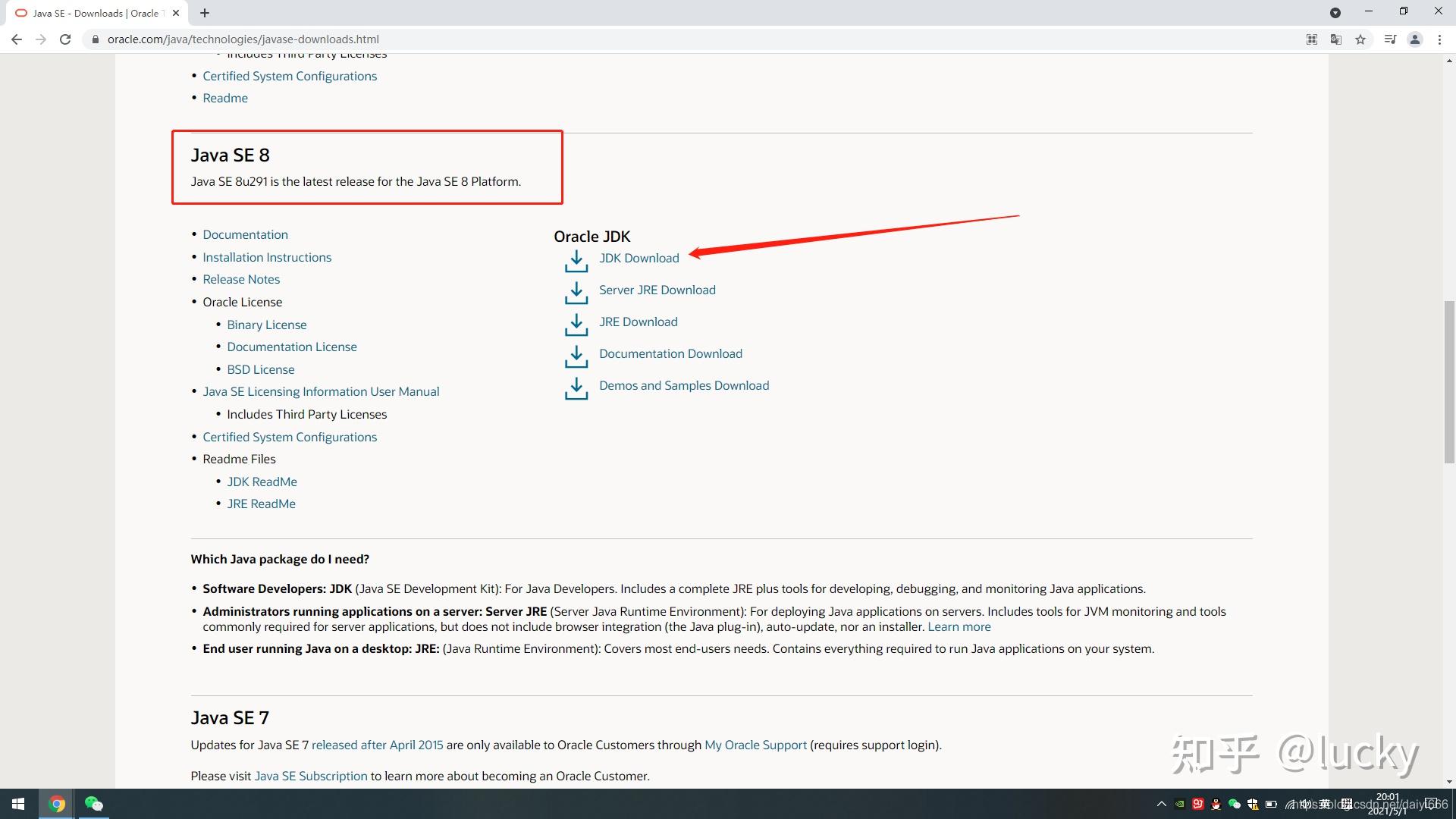This screenshot has width=1456, height=819.
Task: Click the battery tray icon
Action: coord(1271,804)
